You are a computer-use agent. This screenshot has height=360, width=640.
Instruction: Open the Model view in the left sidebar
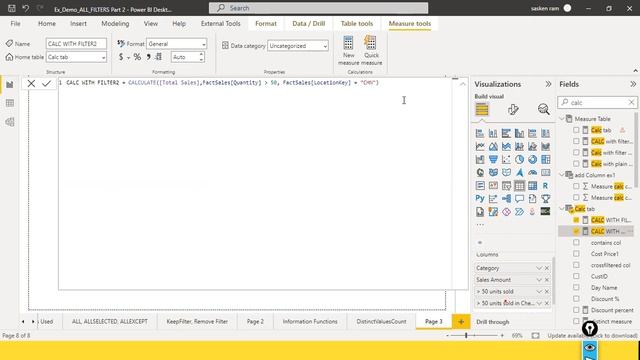tap(10, 122)
